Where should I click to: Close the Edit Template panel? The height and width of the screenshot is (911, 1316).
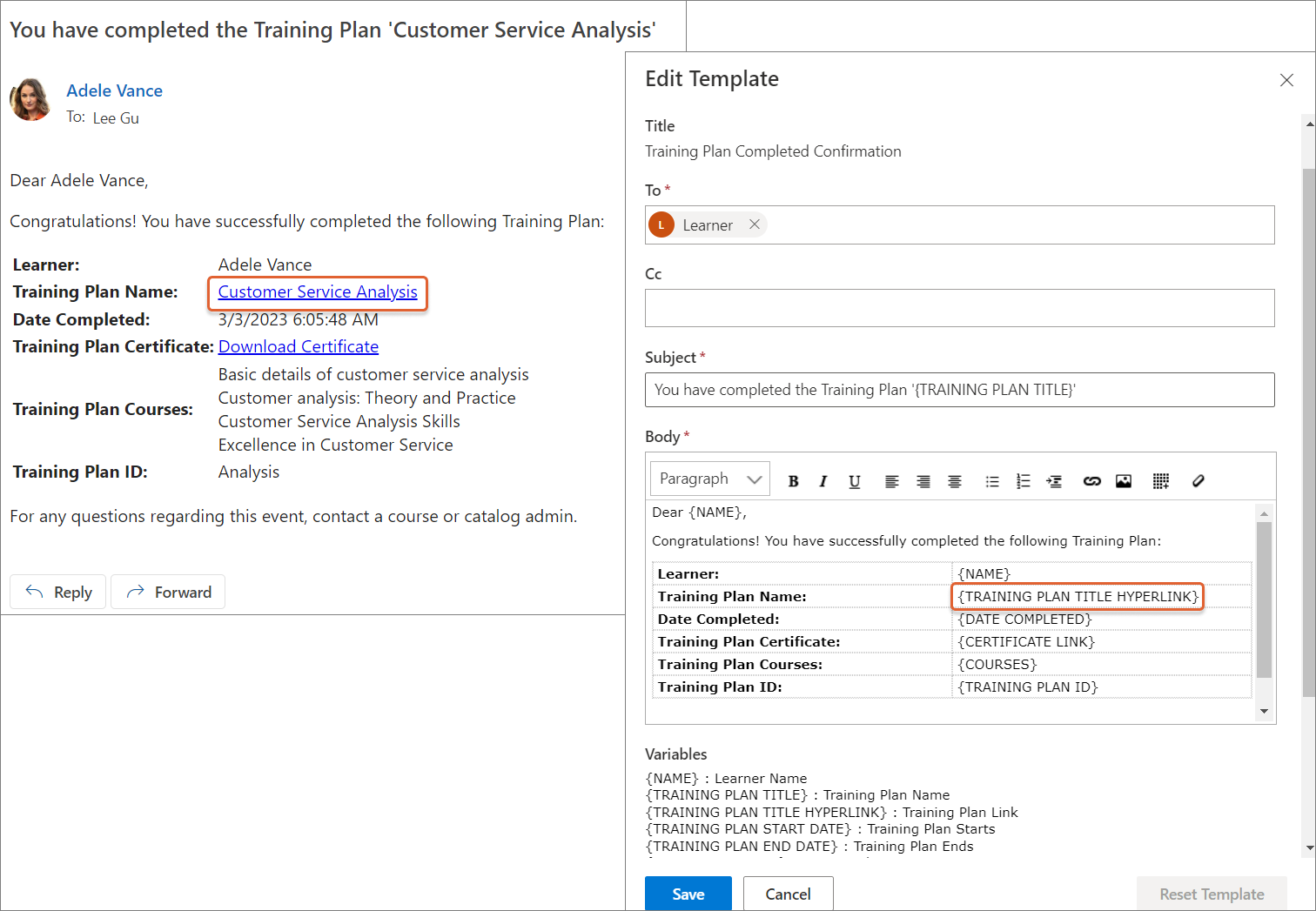tap(1286, 80)
